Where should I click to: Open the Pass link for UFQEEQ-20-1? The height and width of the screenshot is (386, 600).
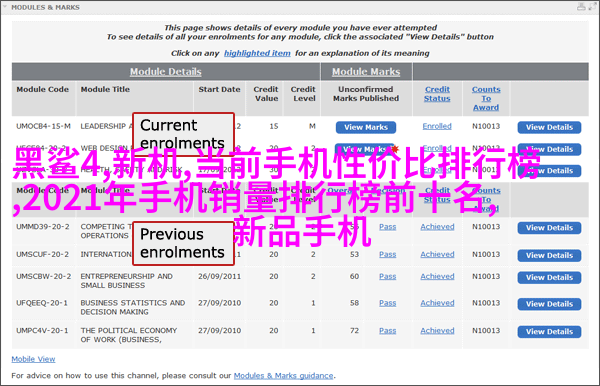pyautogui.click(x=388, y=303)
